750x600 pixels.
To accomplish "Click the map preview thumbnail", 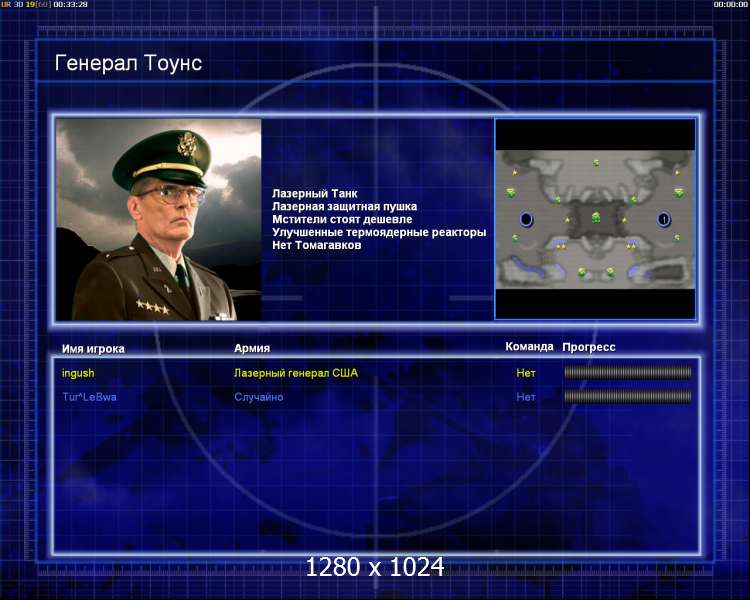I will 596,219.
